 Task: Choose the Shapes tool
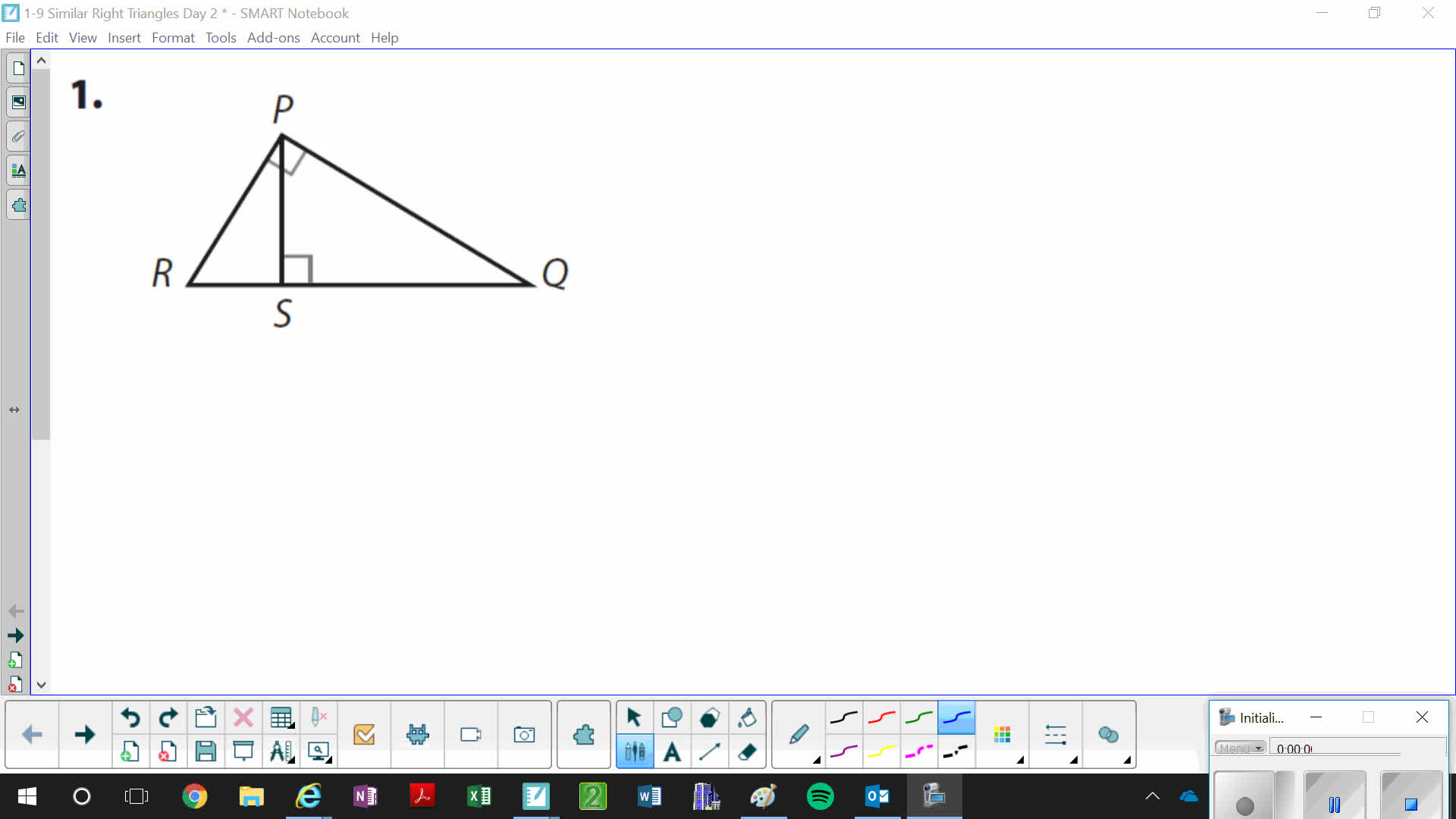pos(672,717)
